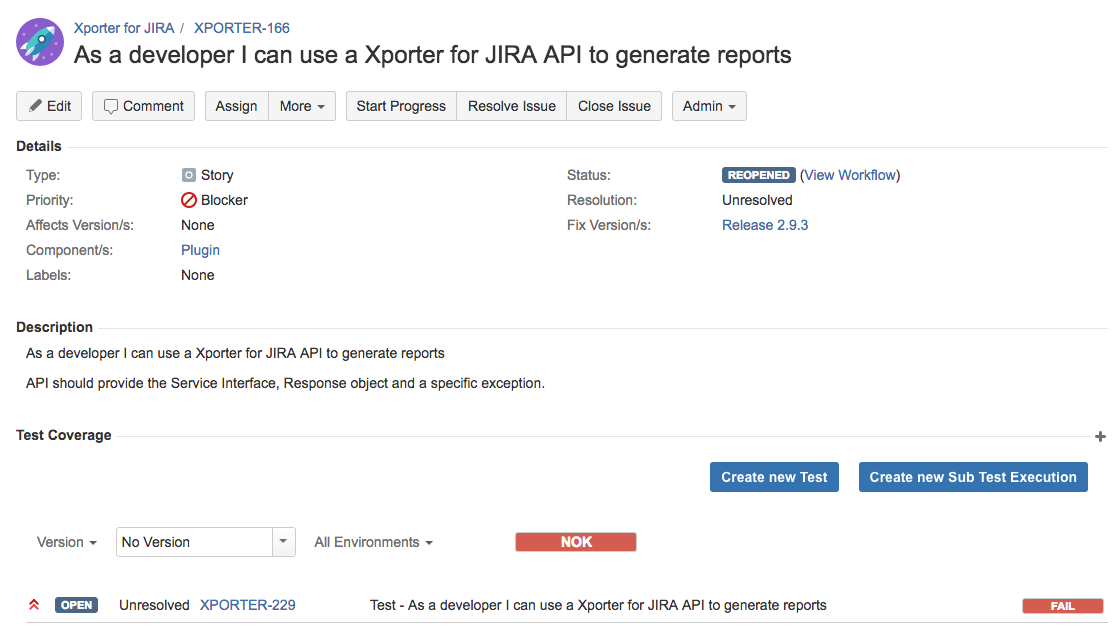Click the 'Blocker' priority value text
1114x644 pixels.
pos(225,200)
